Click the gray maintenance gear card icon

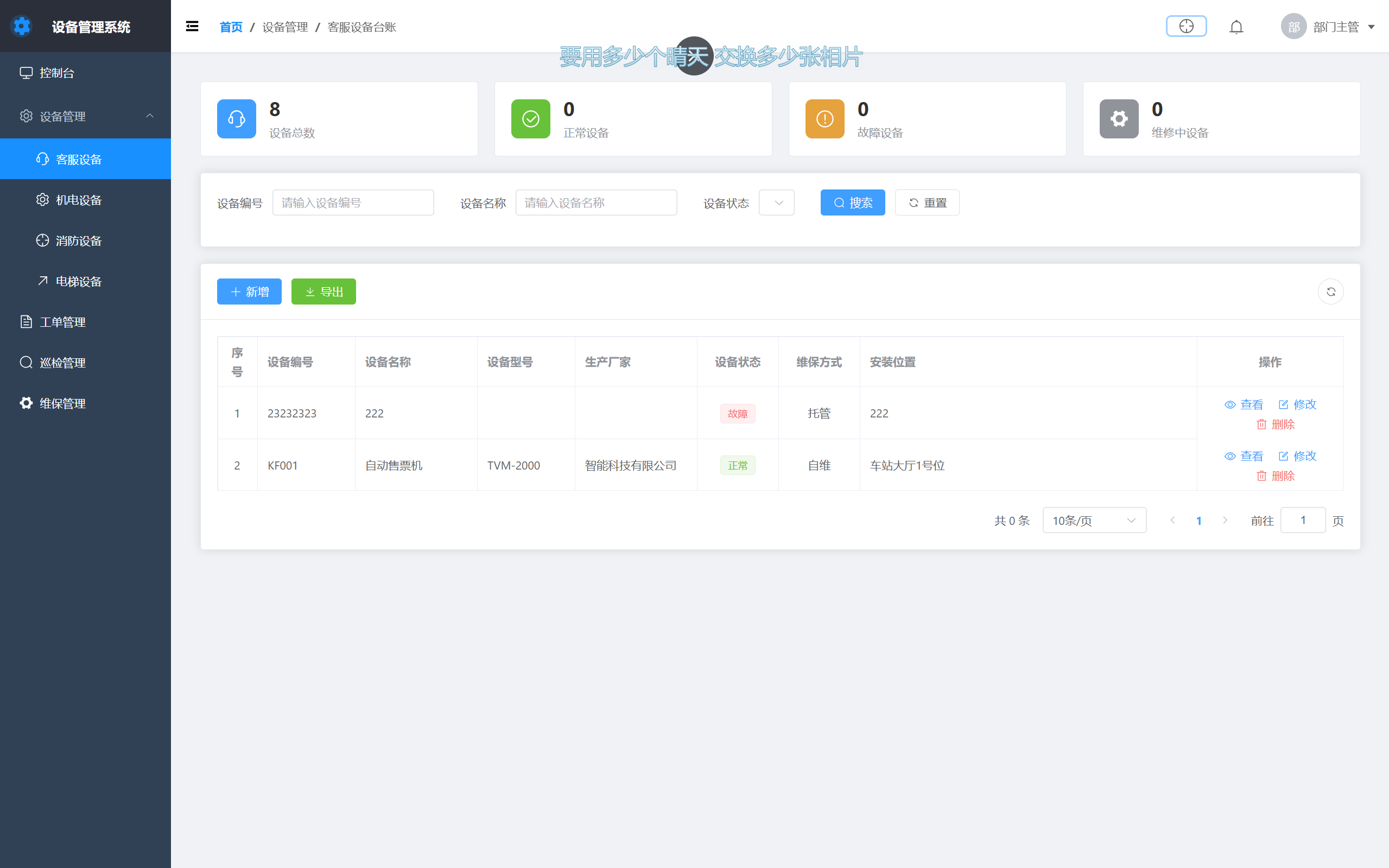pyautogui.click(x=1119, y=119)
